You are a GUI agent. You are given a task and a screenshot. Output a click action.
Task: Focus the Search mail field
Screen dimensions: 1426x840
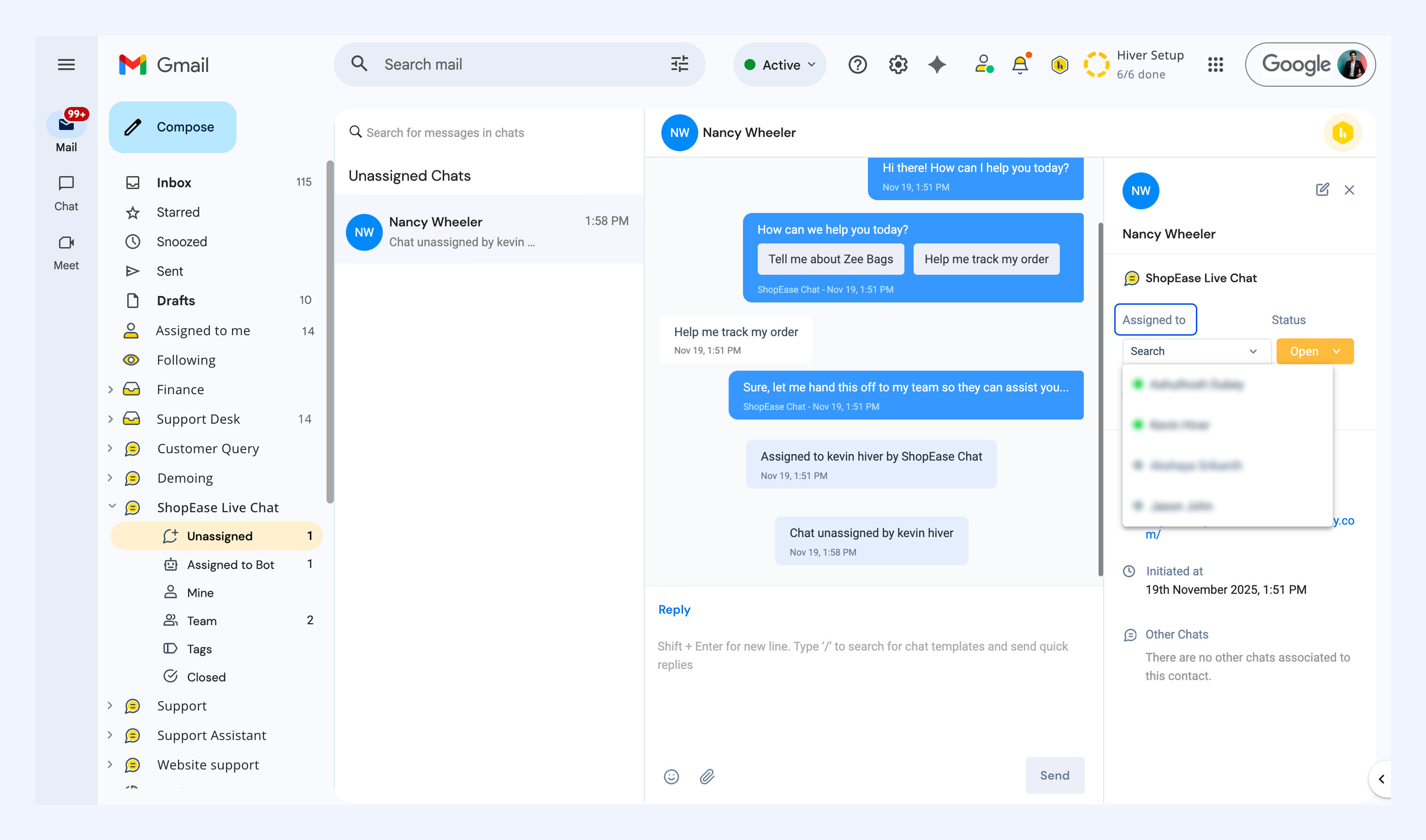[520, 65]
